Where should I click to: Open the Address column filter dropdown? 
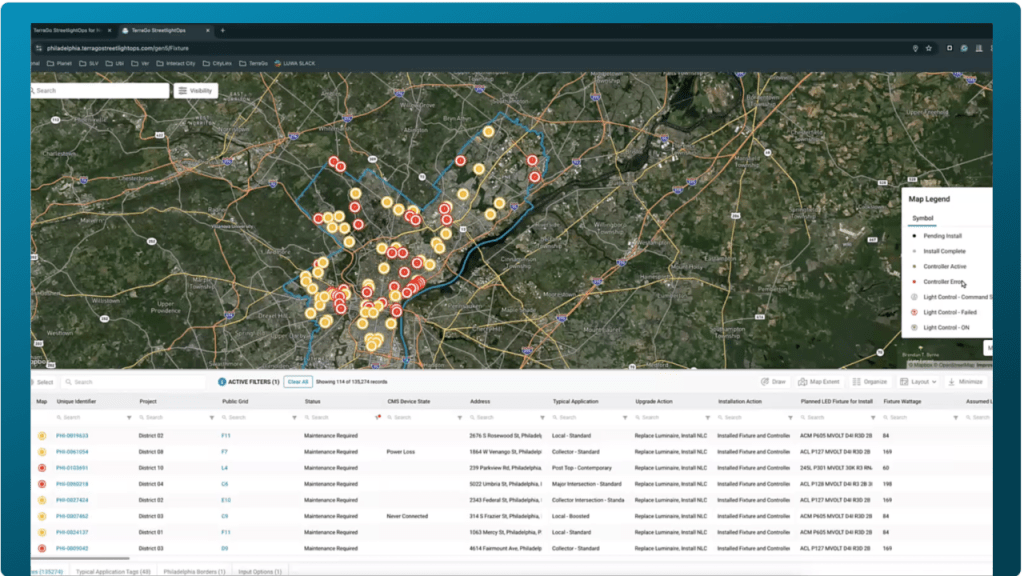541,417
